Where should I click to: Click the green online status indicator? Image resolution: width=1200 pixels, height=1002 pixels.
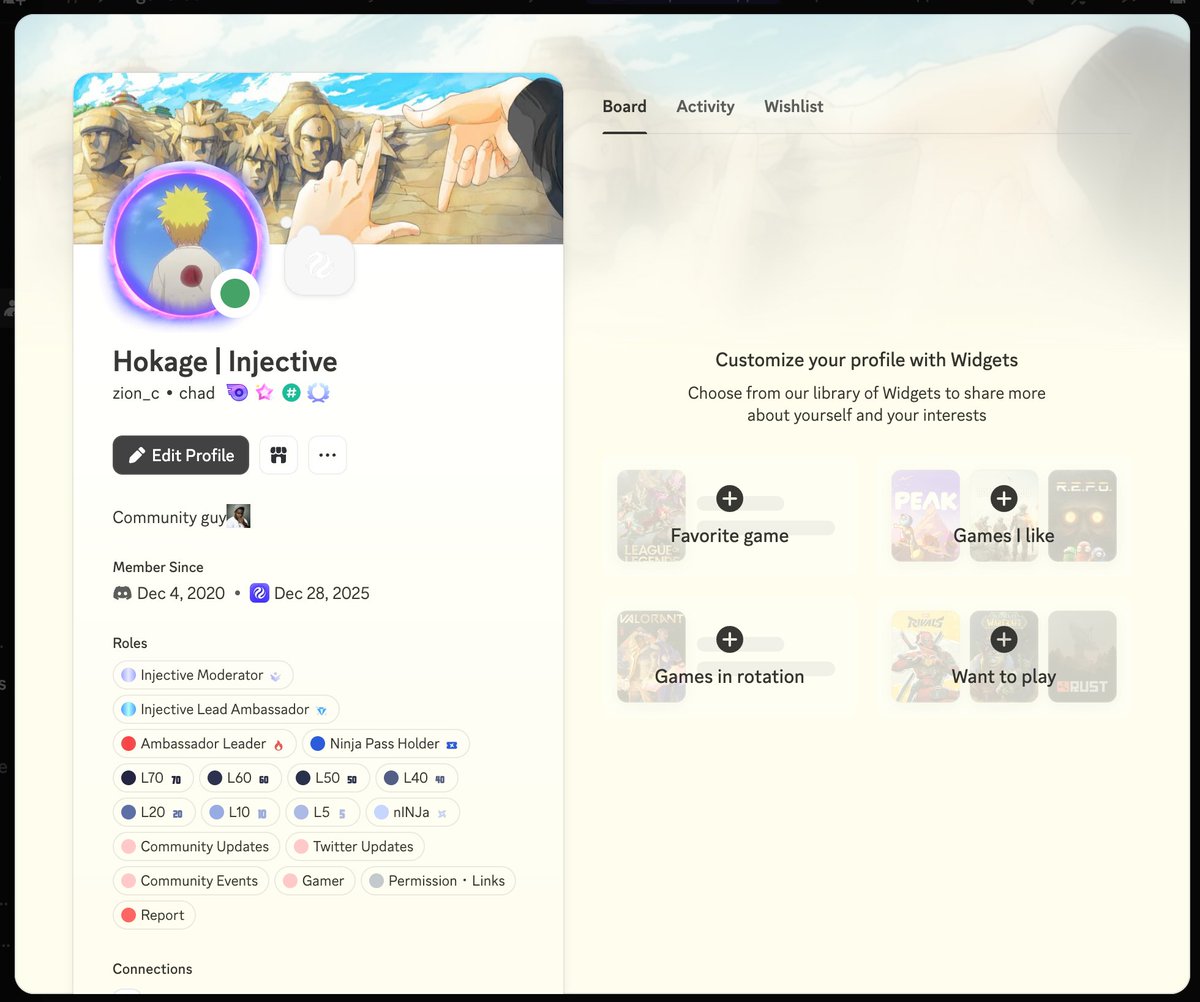[235, 294]
